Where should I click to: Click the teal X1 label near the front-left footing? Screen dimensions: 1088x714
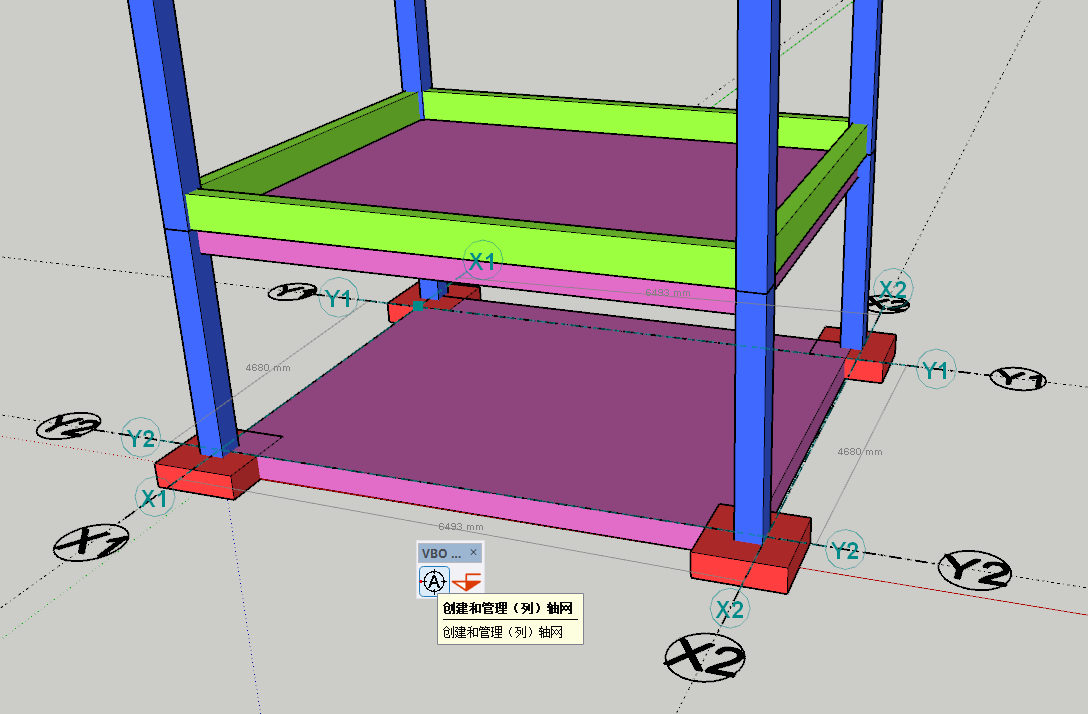pyautogui.click(x=153, y=498)
